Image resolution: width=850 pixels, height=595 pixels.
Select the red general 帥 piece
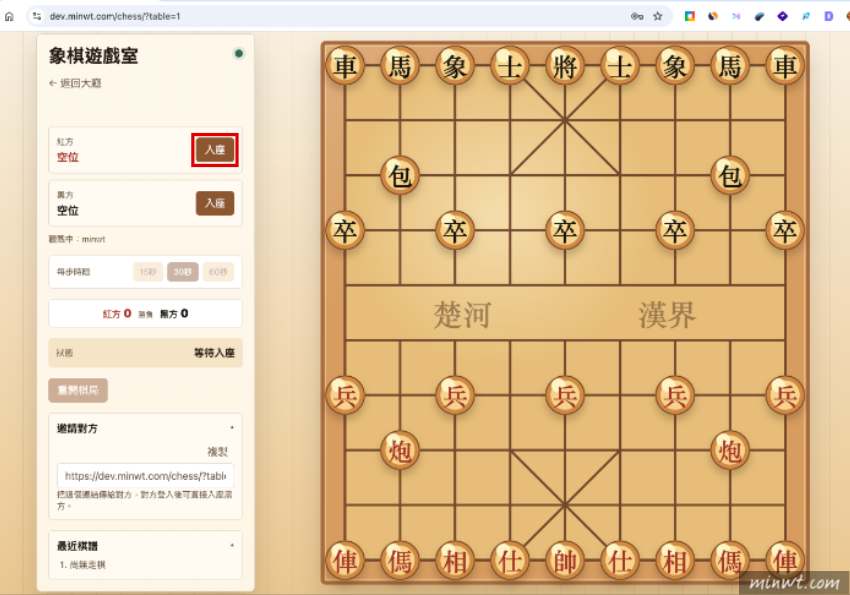tap(565, 560)
